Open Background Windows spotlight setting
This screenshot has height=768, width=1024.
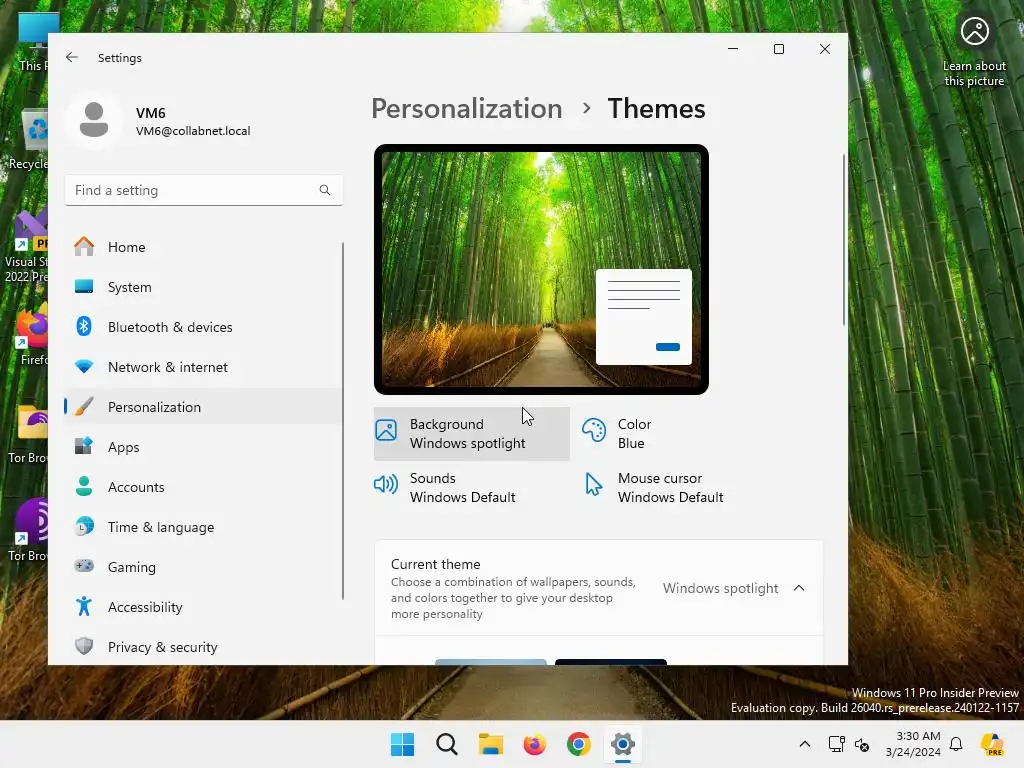click(472, 434)
